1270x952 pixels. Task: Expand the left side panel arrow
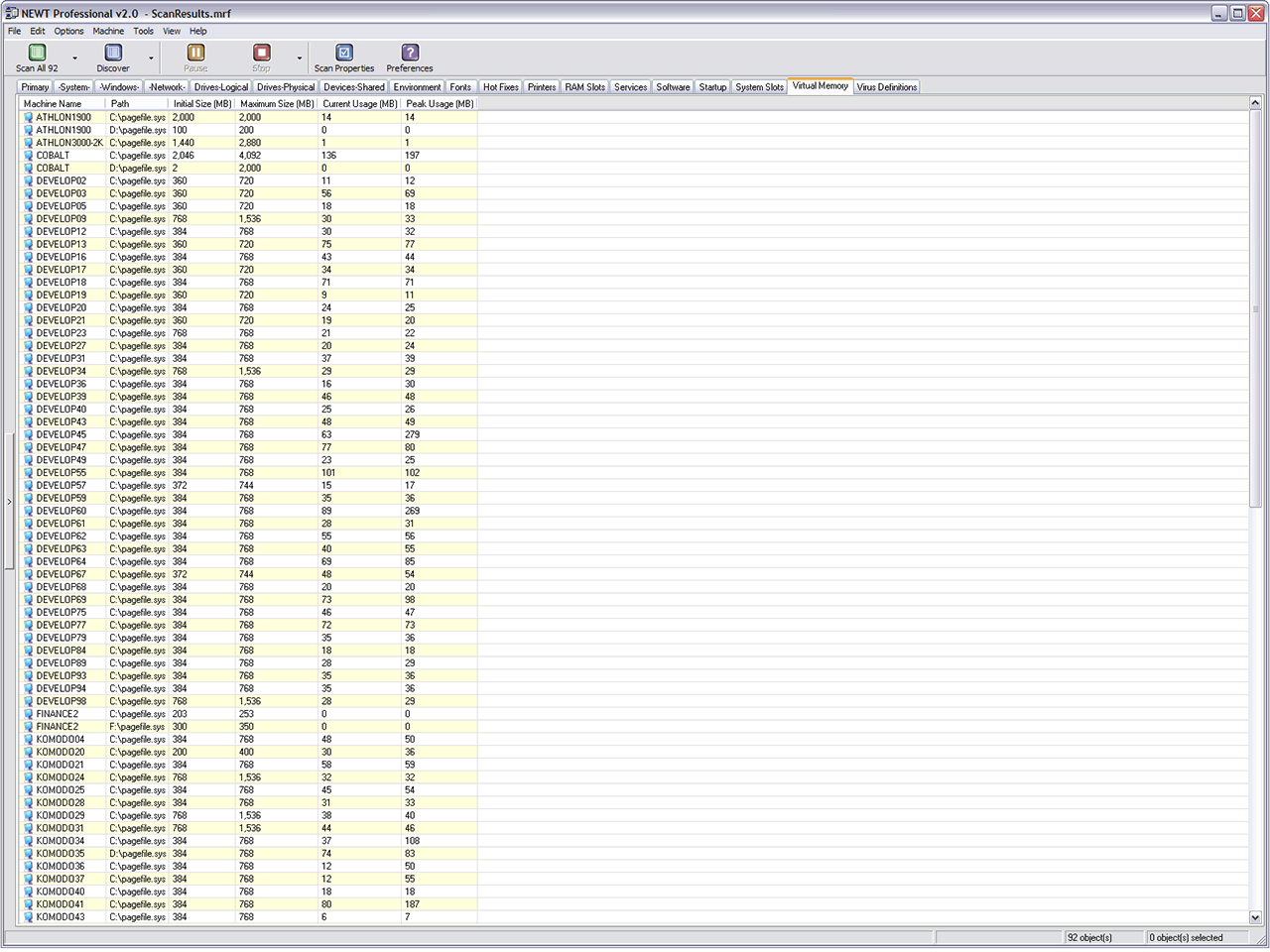[9, 502]
